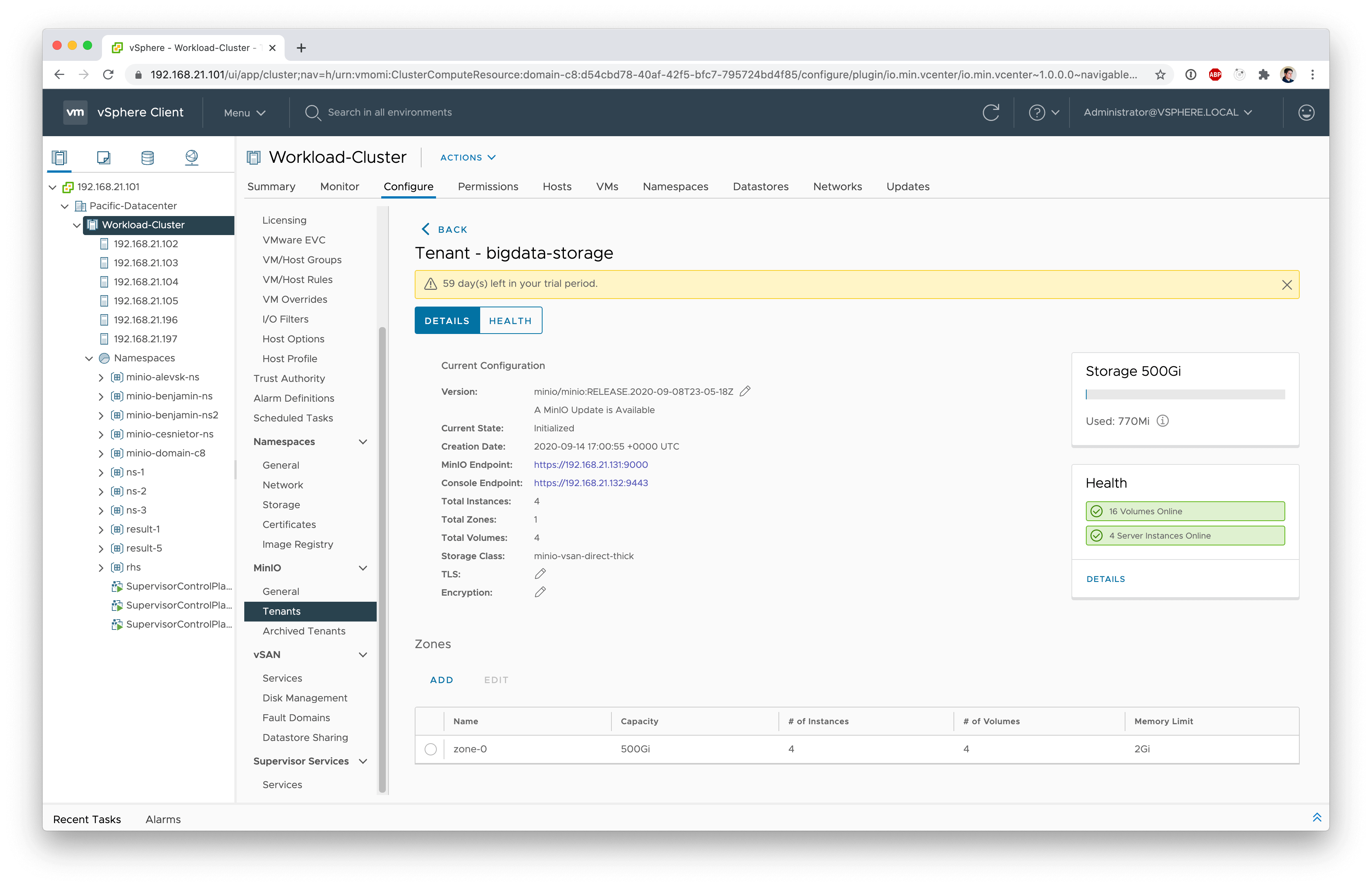Screen dimensions: 1372x887
Task: Click the TLS edit pencil icon
Action: (540, 574)
